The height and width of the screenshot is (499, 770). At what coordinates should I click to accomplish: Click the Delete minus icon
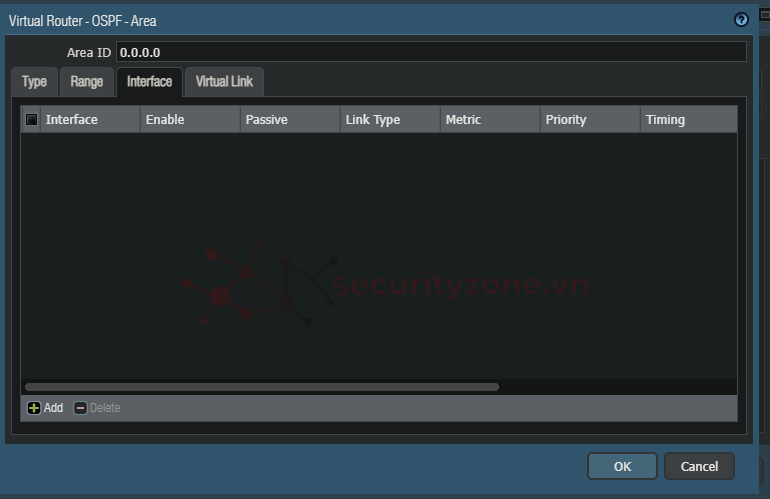click(x=81, y=408)
